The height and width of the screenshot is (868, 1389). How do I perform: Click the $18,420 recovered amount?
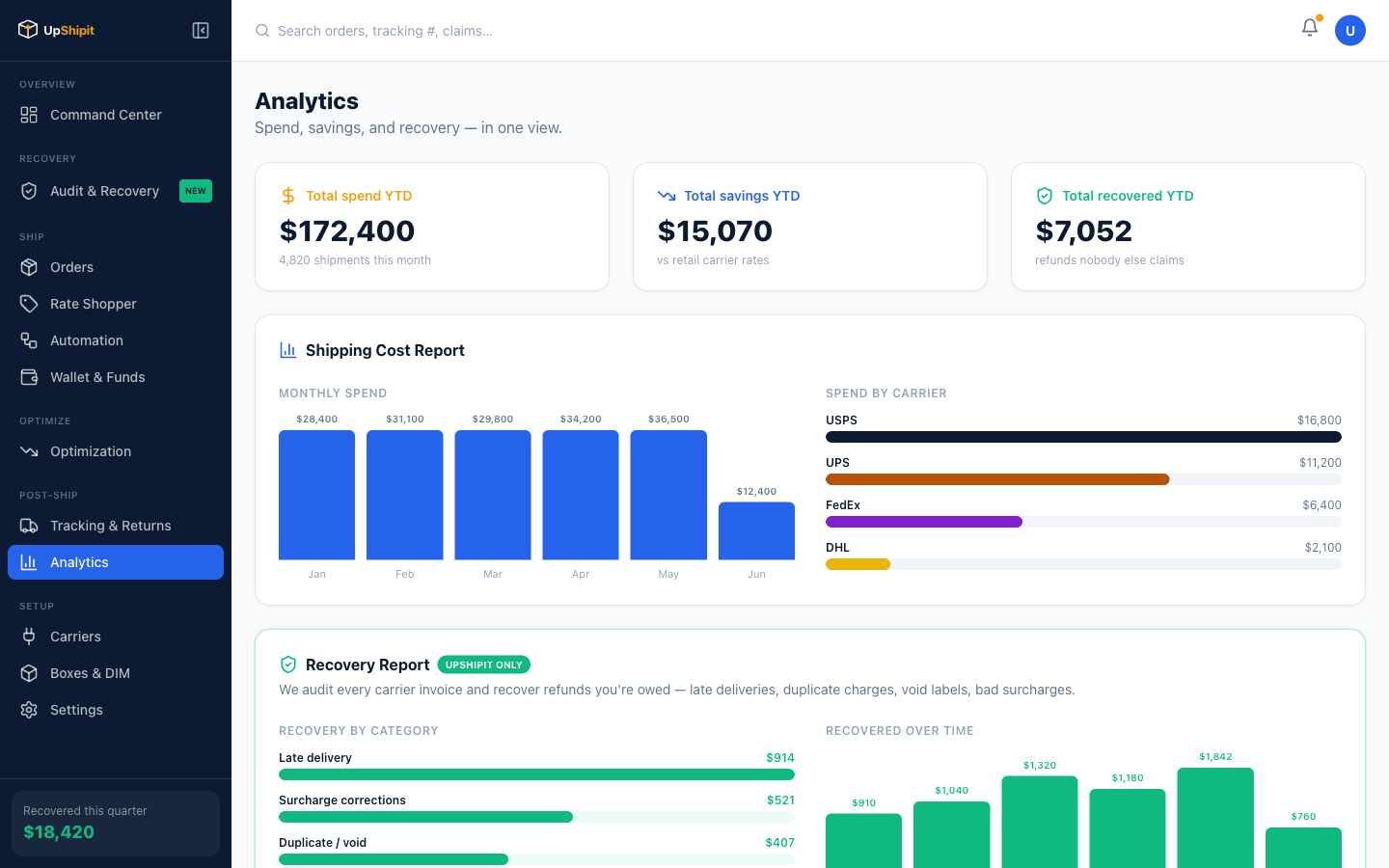tap(59, 832)
